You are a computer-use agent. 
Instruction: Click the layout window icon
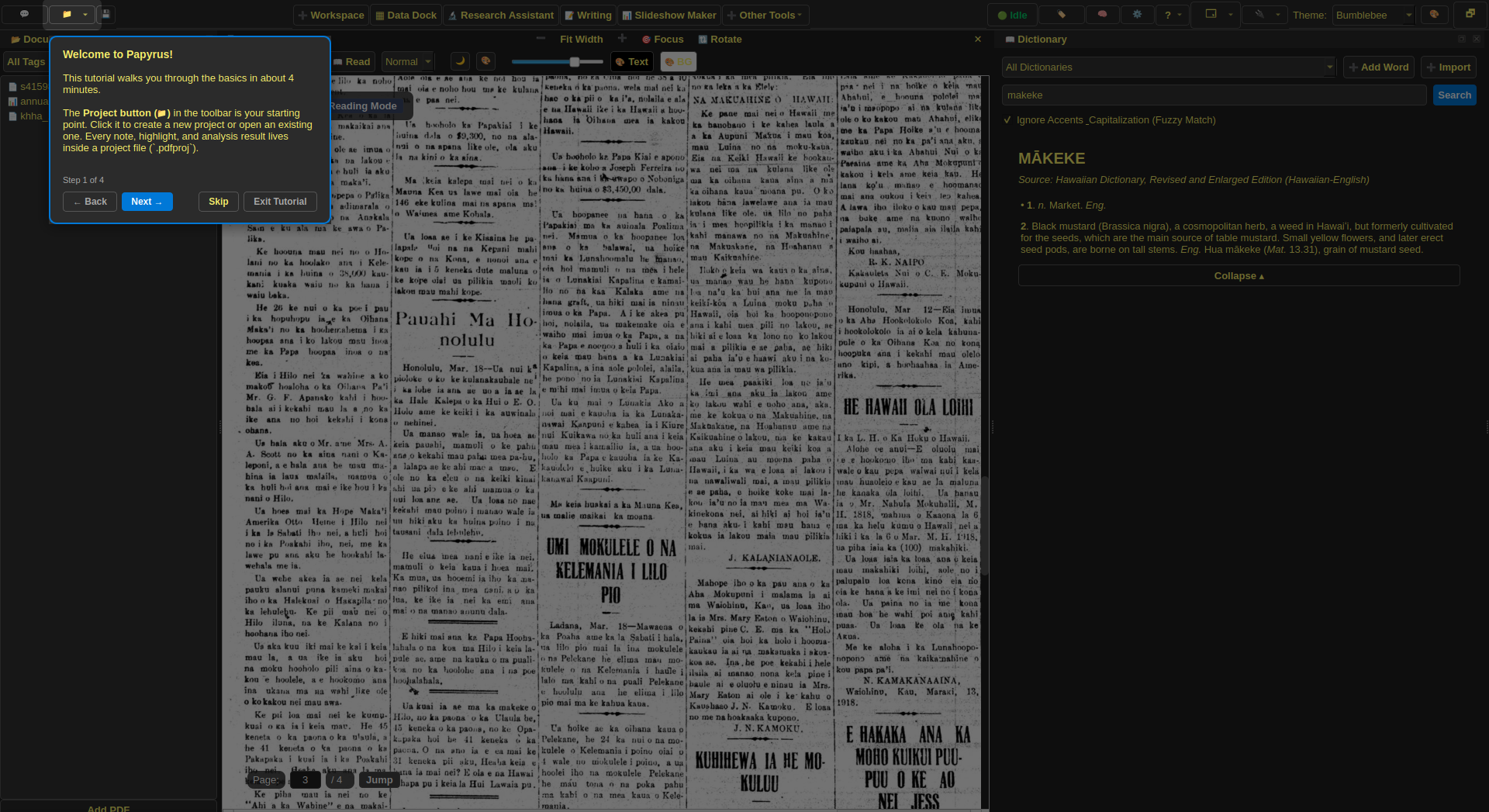1211,15
